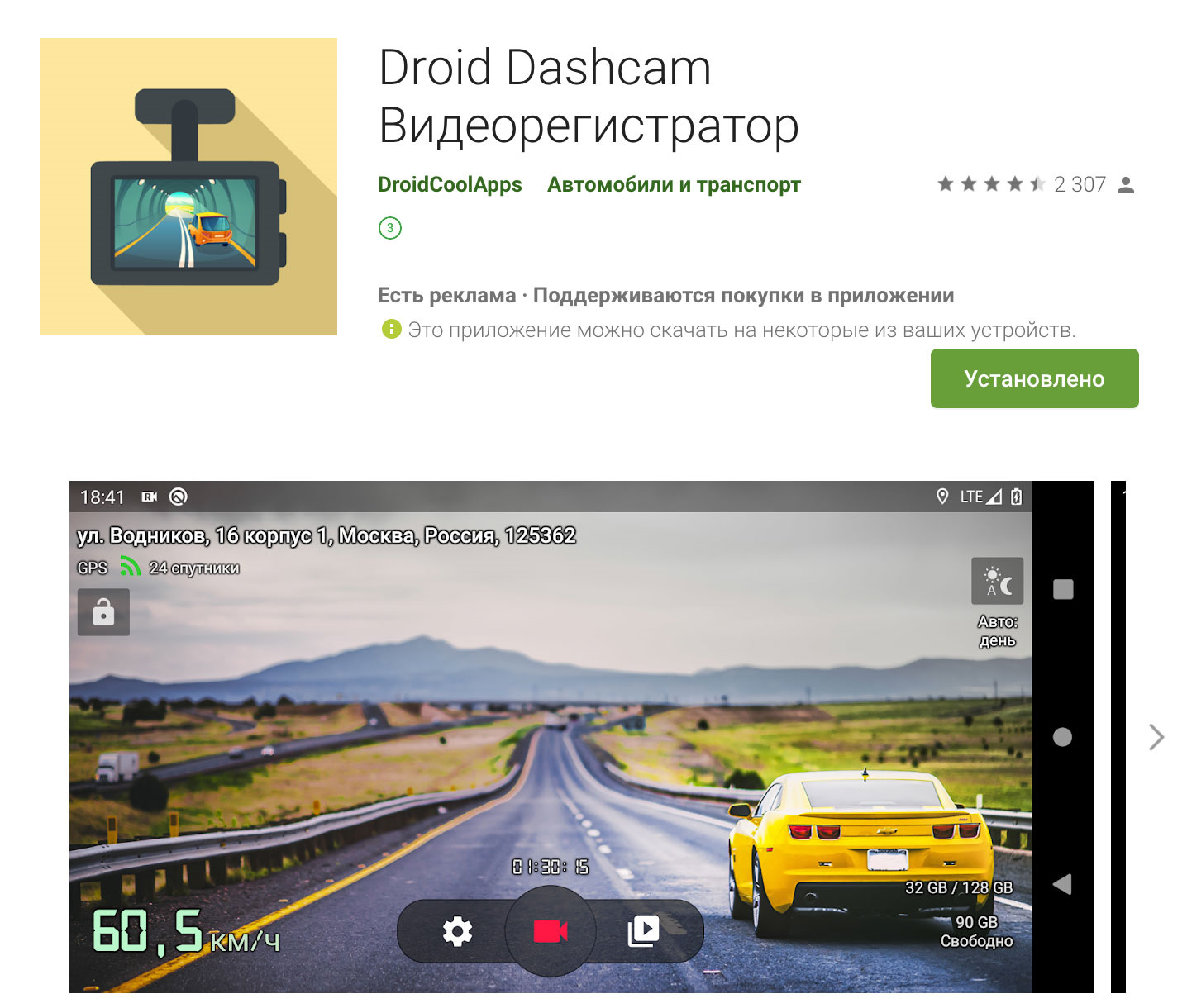The height and width of the screenshot is (1008, 1187).
Task: Click the 01:30:15 recording timer
Action: coord(551,867)
